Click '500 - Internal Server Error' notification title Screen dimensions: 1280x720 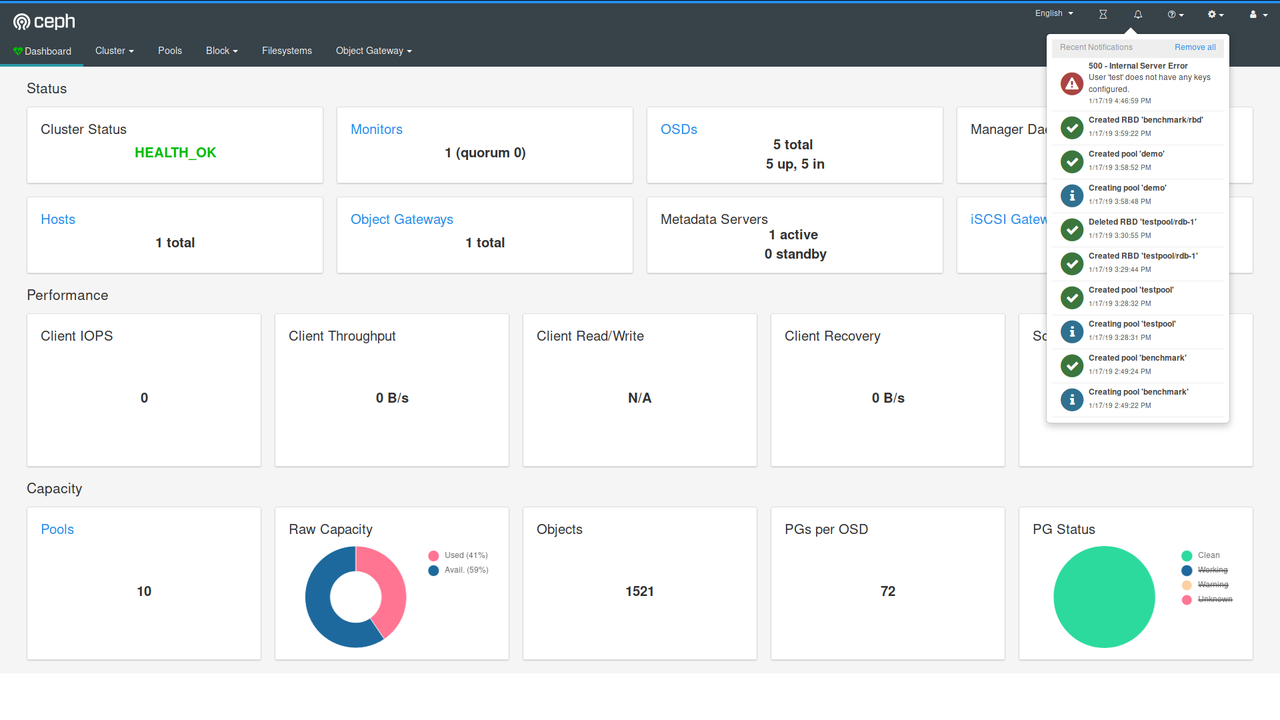pos(1138,66)
